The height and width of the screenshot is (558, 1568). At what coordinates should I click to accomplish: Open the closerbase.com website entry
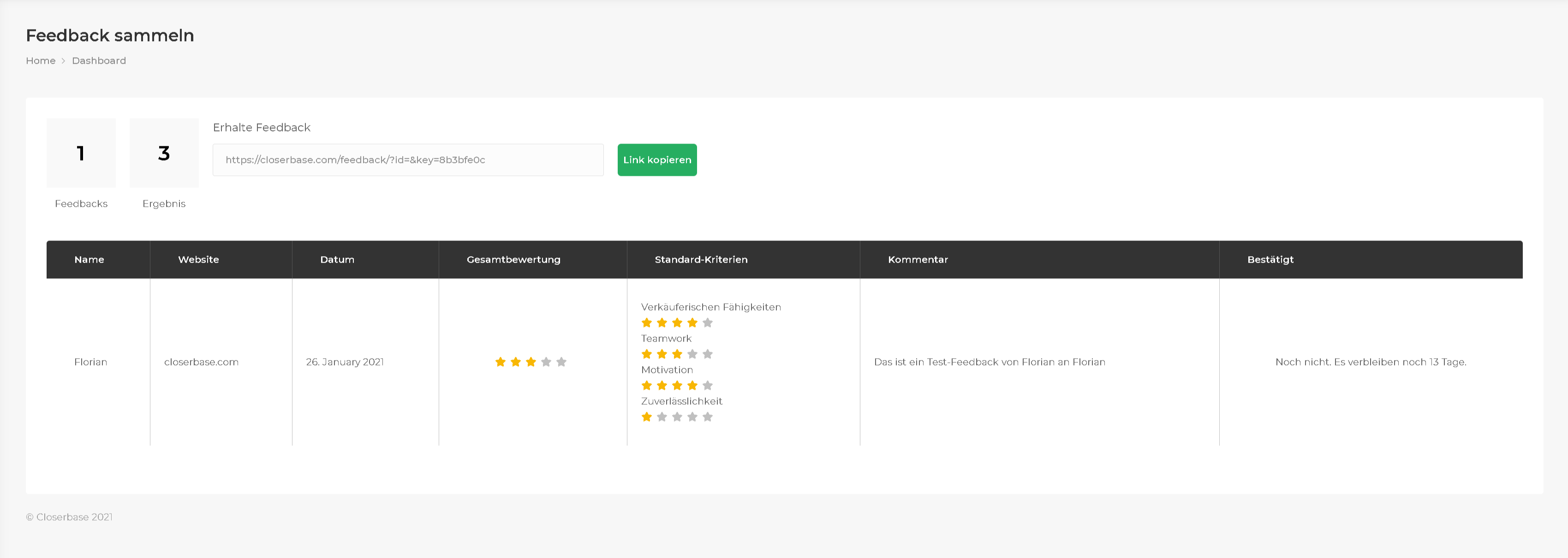point(202,361)
